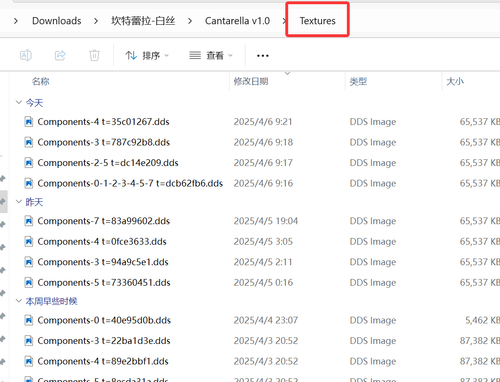500x382 pixels.
Task: Collapse the 本周早些时候 group
Action: (x=19, y=301)
